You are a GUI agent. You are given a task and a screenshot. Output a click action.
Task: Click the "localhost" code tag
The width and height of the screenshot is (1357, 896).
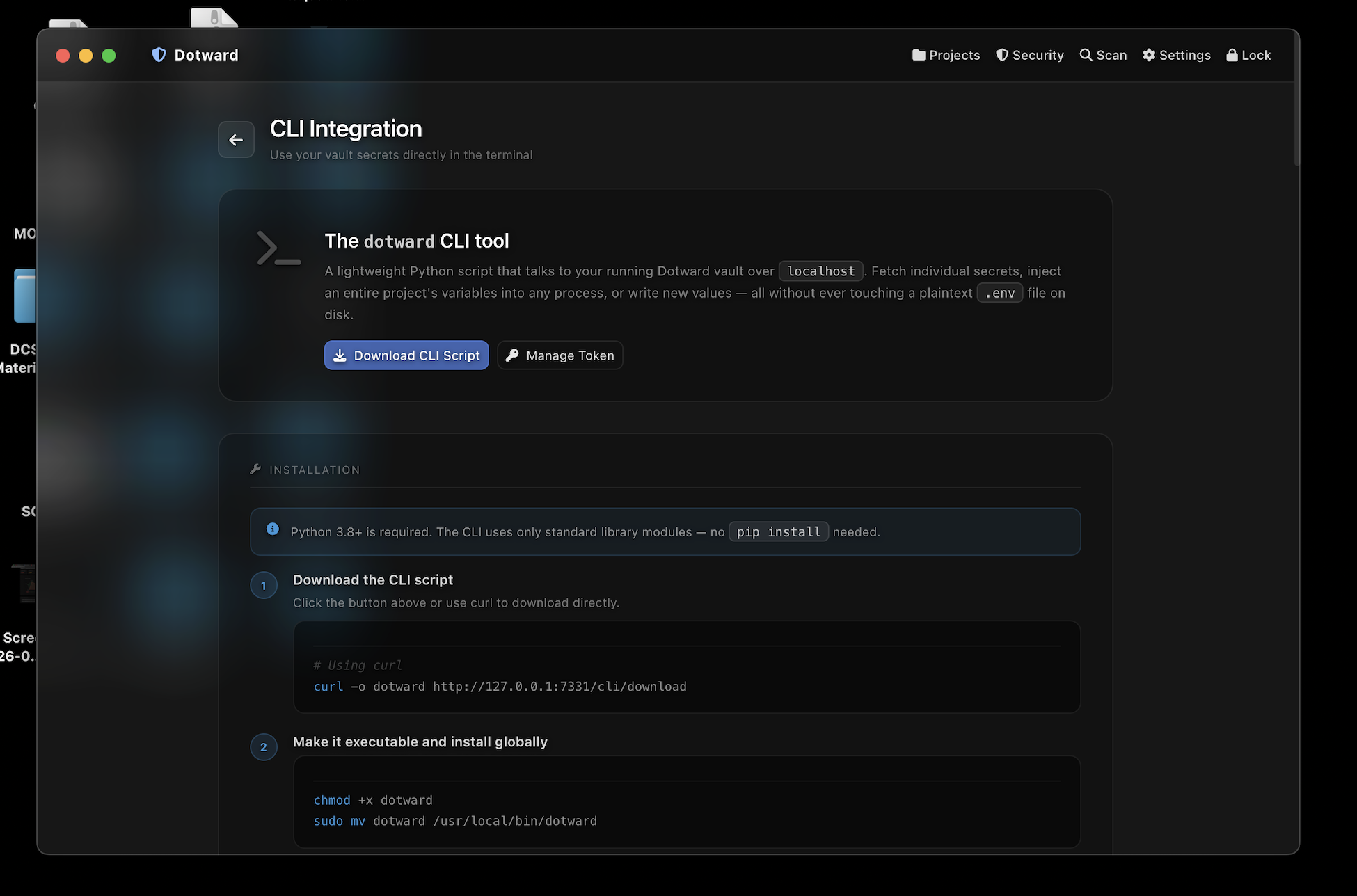click(821, 271)
